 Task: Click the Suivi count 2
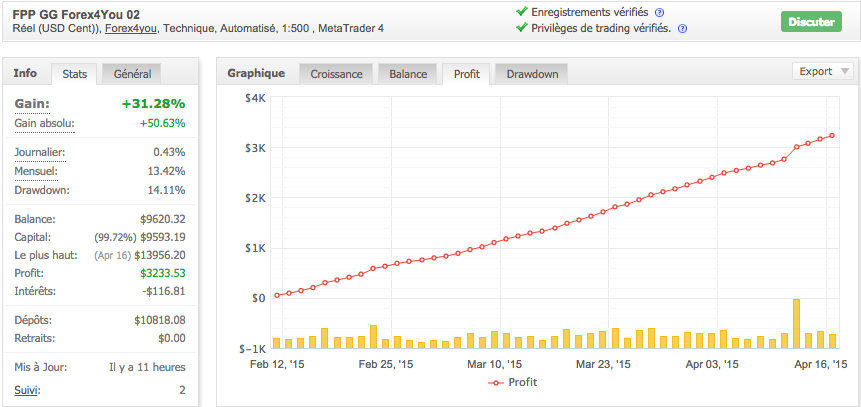click(182, 391)
